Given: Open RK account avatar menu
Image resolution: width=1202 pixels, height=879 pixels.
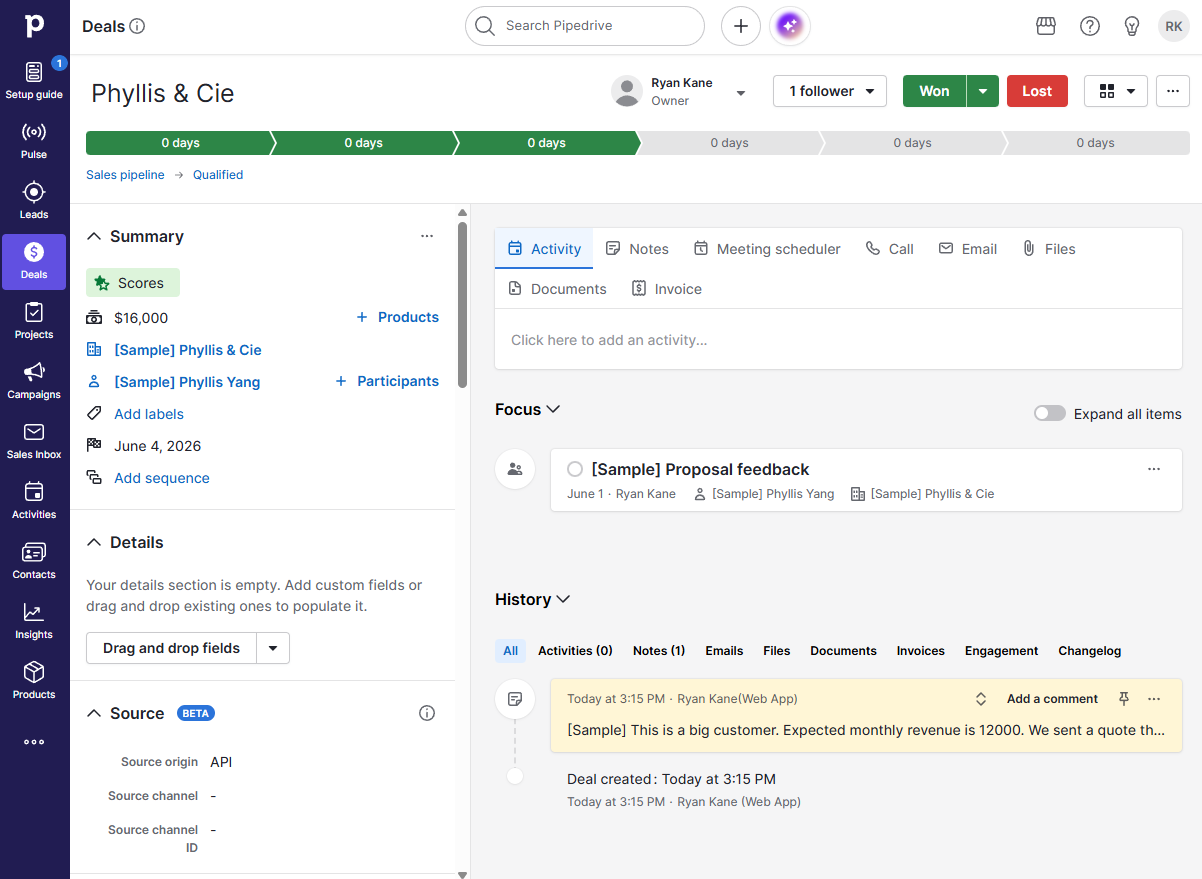Looking at the screenshot, I should (1174, 26).
